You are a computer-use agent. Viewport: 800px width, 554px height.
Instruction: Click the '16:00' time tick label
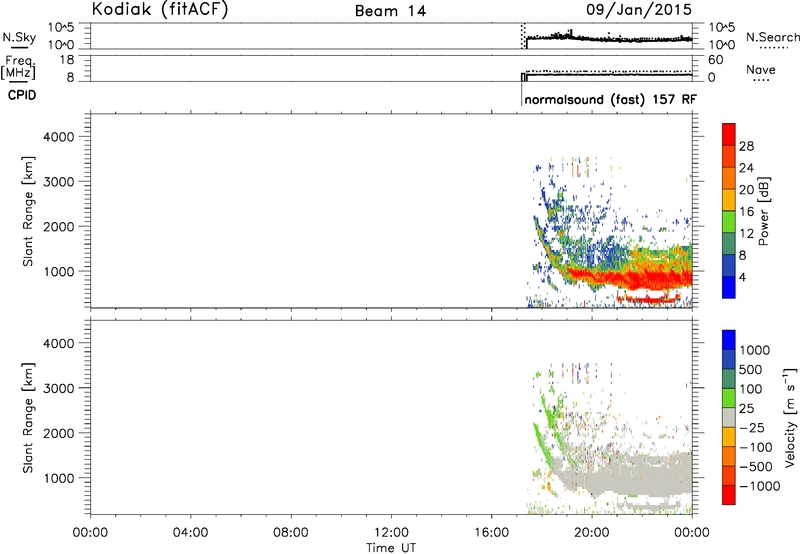click(491, 533)
